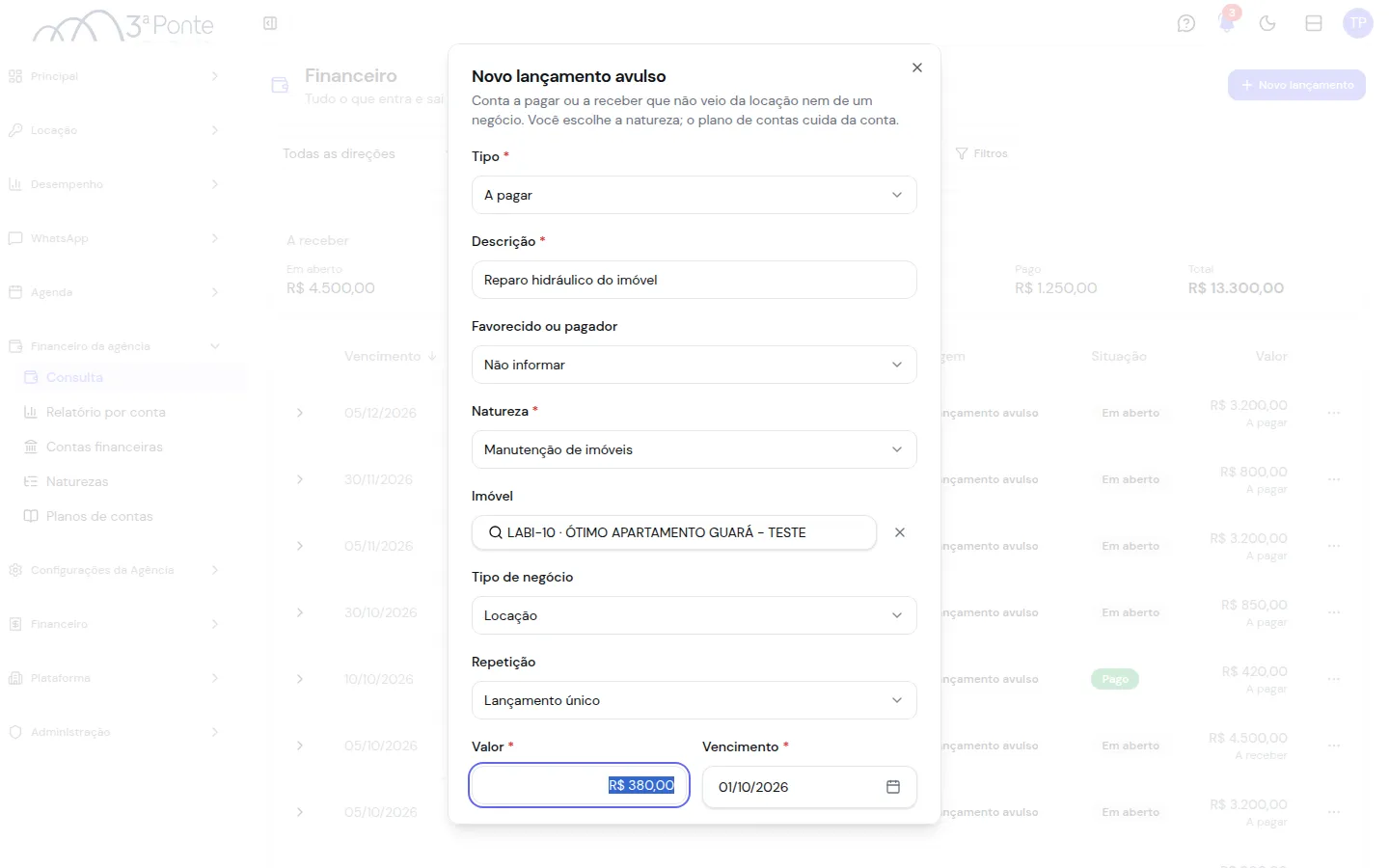1389x868 pixels.
Task: Expand the Desempenho sidebar menu
Action: click(x=114, y=184)
